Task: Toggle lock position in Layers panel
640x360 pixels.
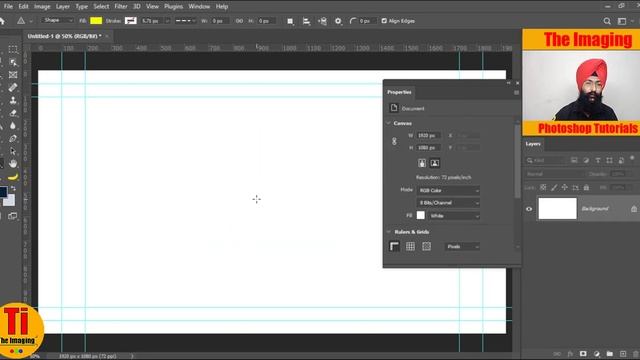Action: tap(564, 188)
